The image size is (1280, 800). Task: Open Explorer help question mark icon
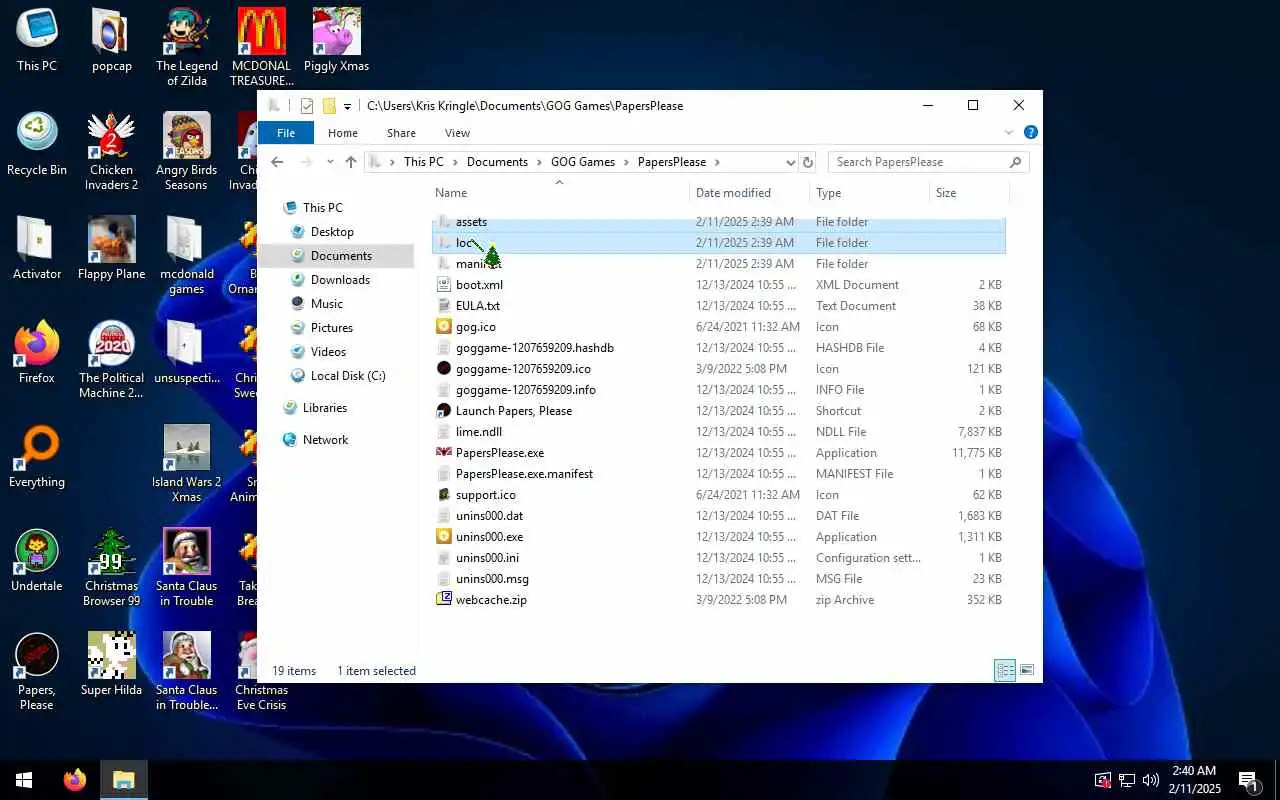(1030, 132)
